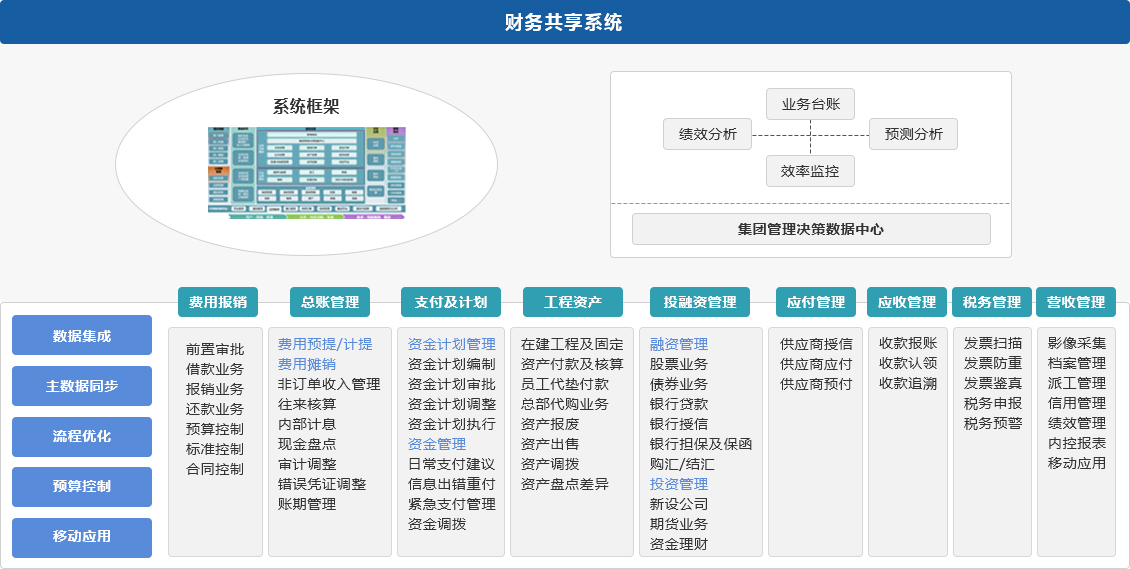Click the 主数据同步 side button
Viewport: 1130px width, 569px height.
82,386
